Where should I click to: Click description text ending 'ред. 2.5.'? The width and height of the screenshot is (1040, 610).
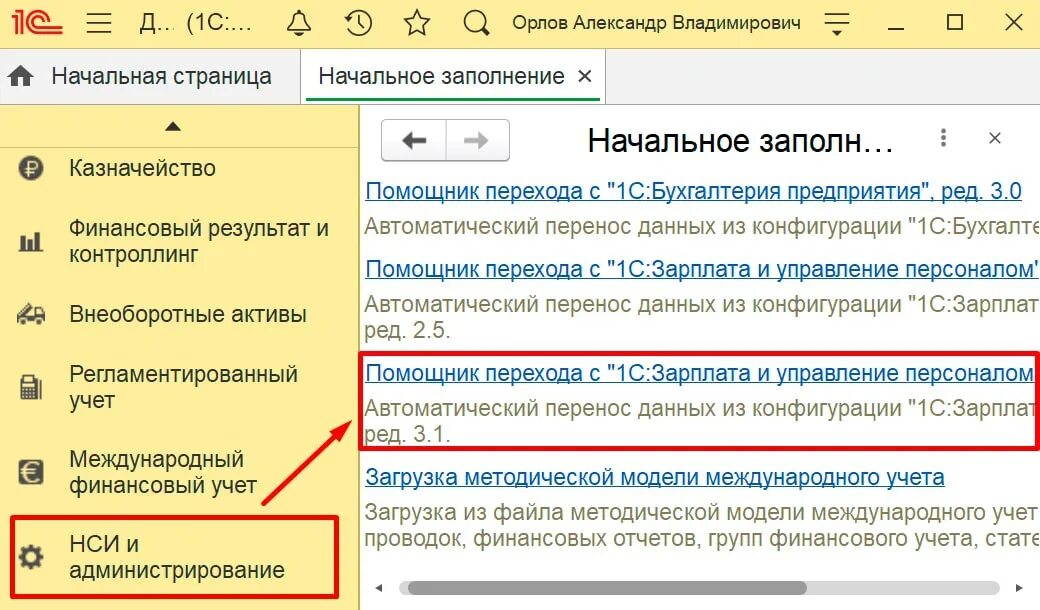point(702,317)
